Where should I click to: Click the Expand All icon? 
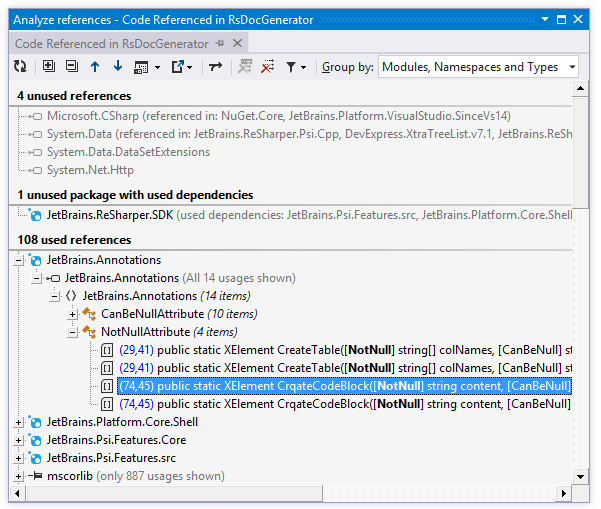point(49,67)
